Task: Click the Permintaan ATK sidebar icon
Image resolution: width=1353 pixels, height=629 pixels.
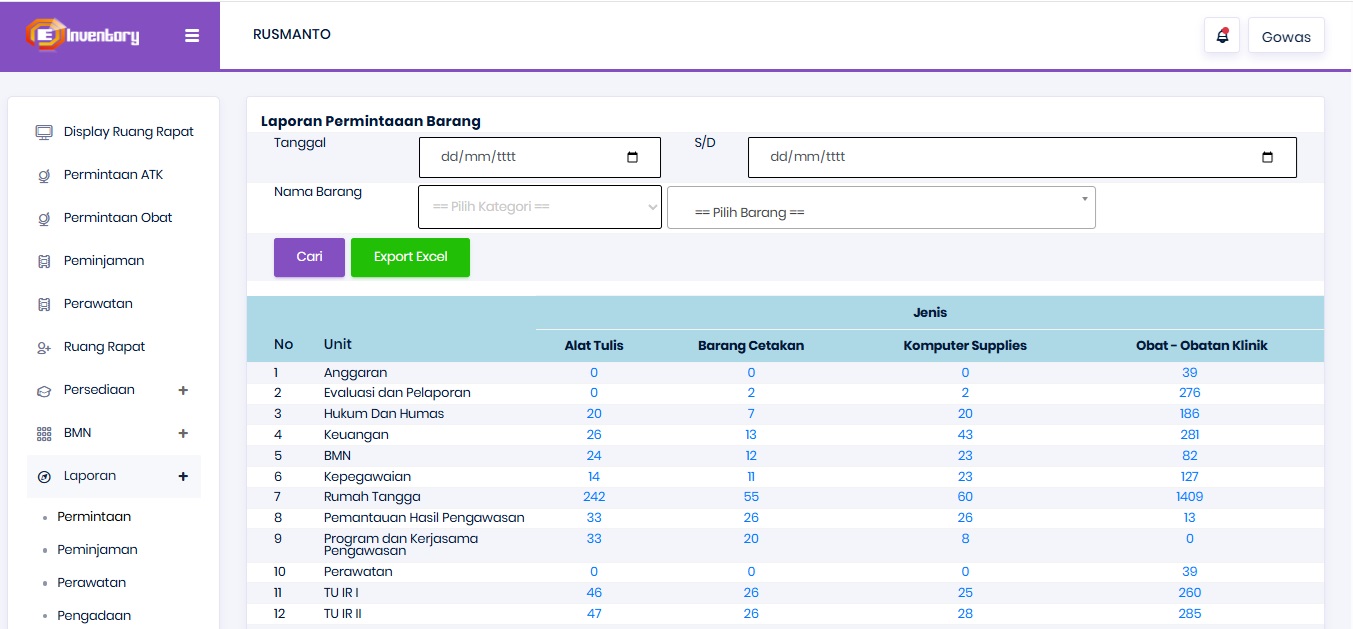Action: (44, 175)
